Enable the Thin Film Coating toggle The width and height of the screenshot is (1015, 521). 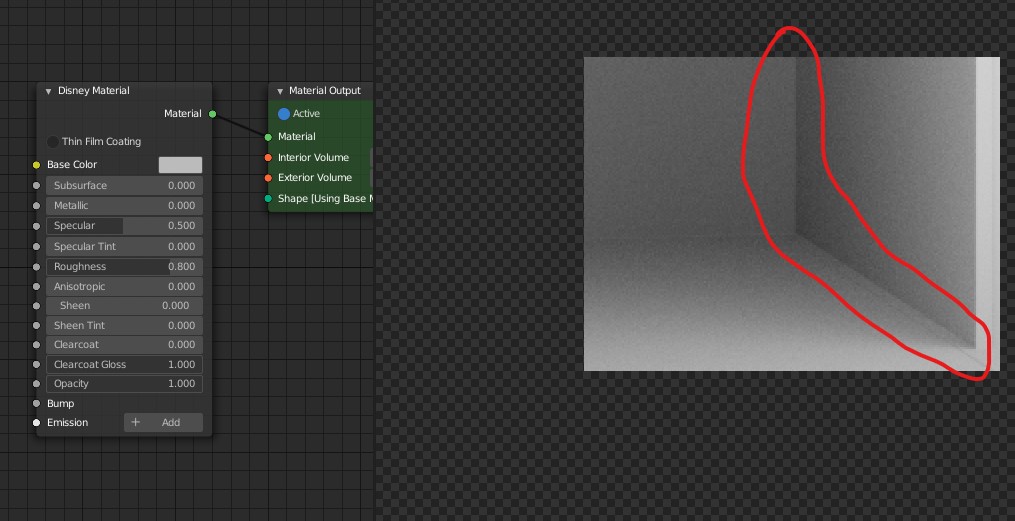tap(53, 142)
